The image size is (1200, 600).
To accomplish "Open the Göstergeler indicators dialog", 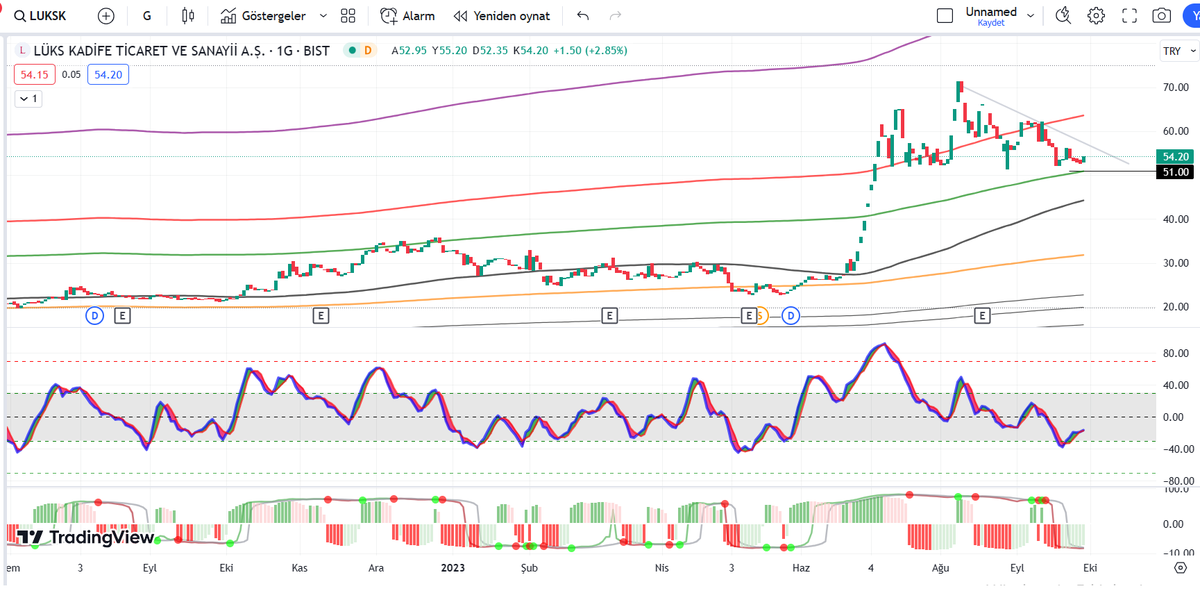I will pyautogui.click(x=263, y=16).
